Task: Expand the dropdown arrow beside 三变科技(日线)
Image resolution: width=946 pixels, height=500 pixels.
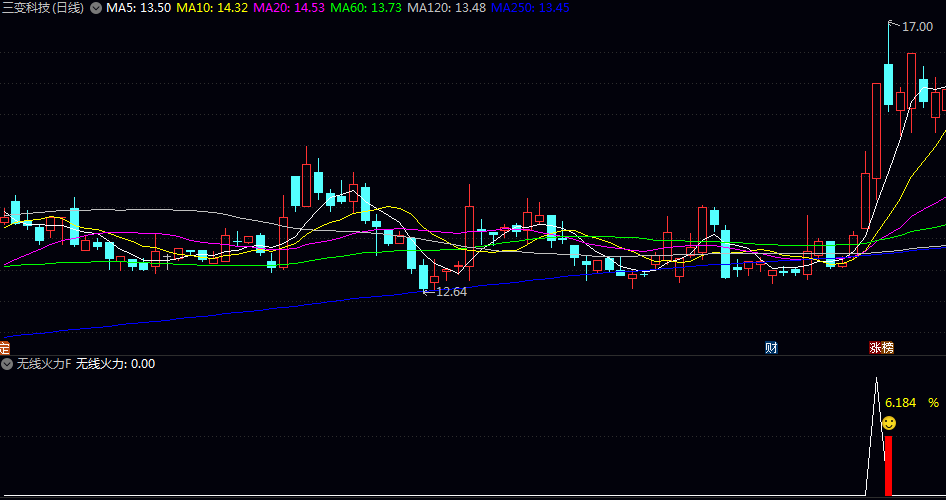Action: 96,8
